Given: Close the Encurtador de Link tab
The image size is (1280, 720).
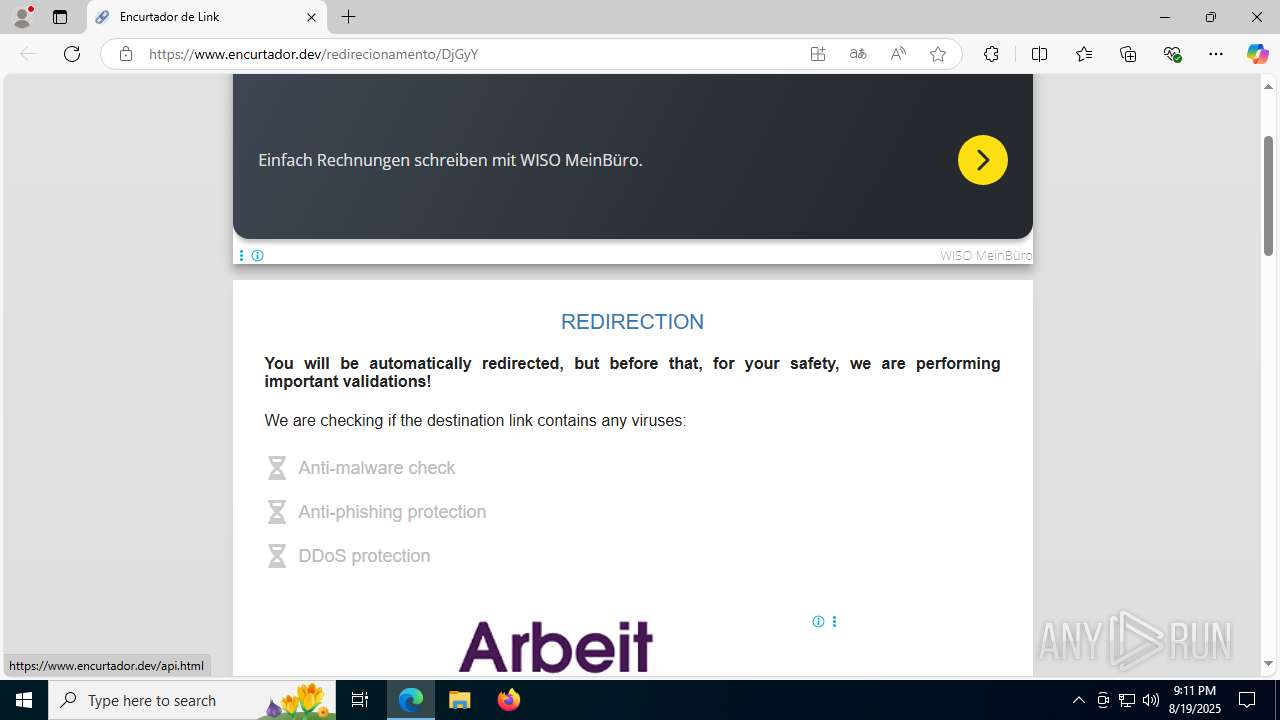Looking at the screenshot, I should 311,17.
